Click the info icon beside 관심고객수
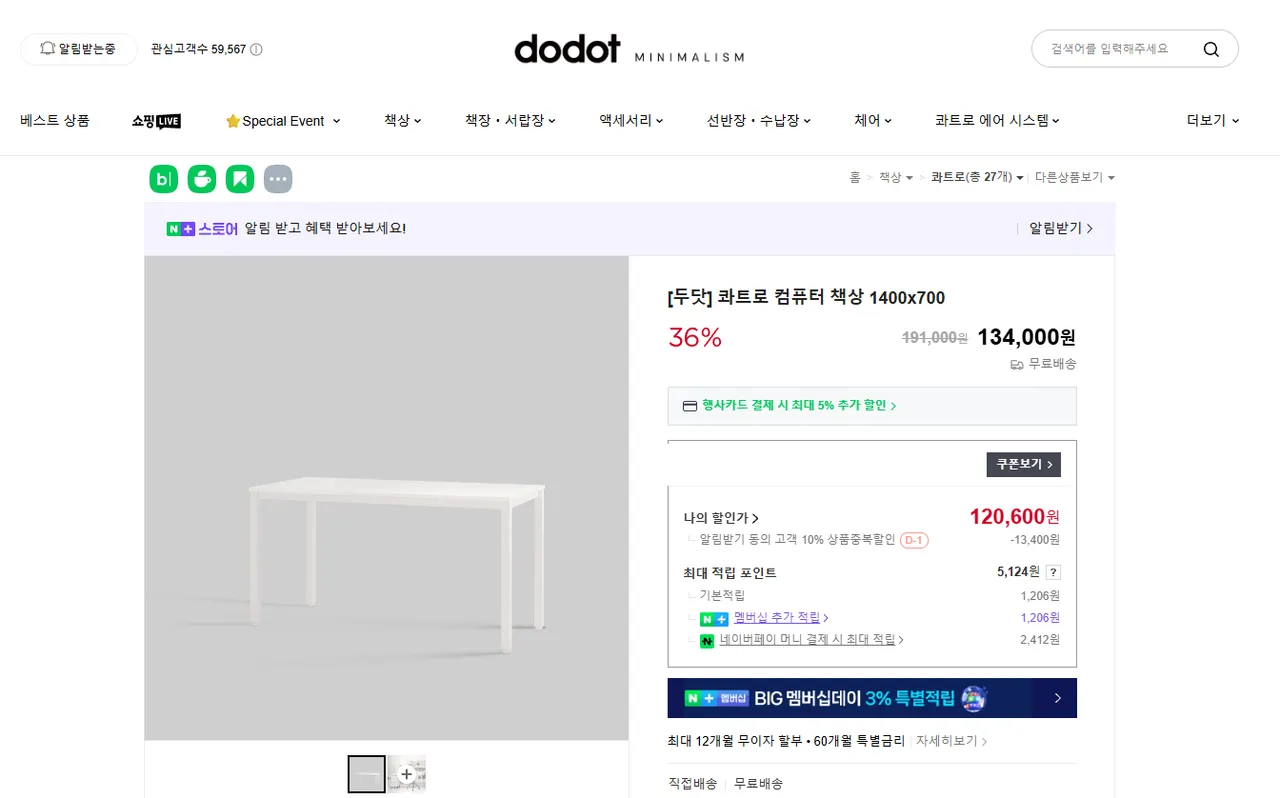 coord(256,49)
